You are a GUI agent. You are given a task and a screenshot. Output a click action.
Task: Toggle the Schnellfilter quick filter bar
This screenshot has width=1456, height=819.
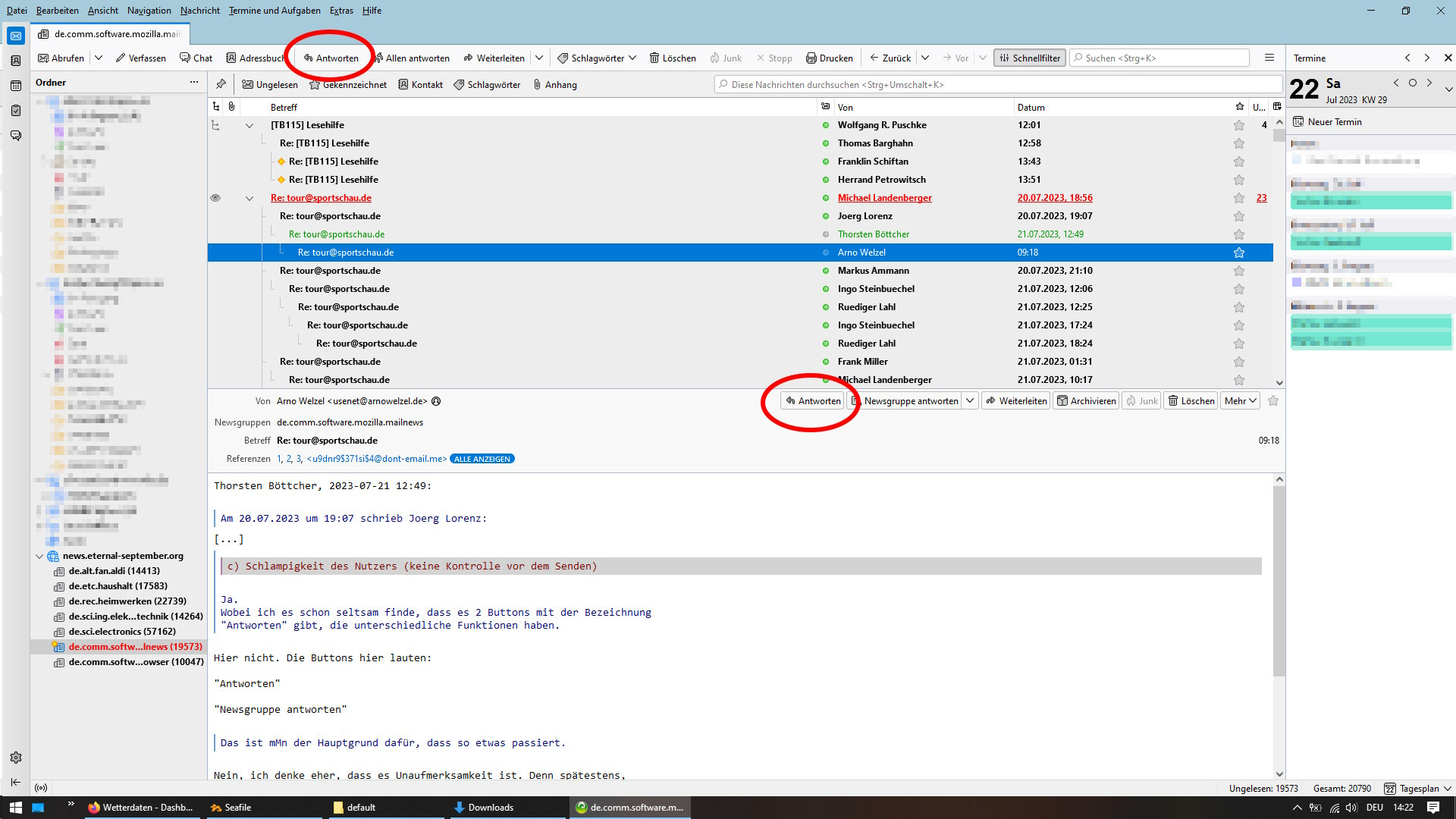1029,58
